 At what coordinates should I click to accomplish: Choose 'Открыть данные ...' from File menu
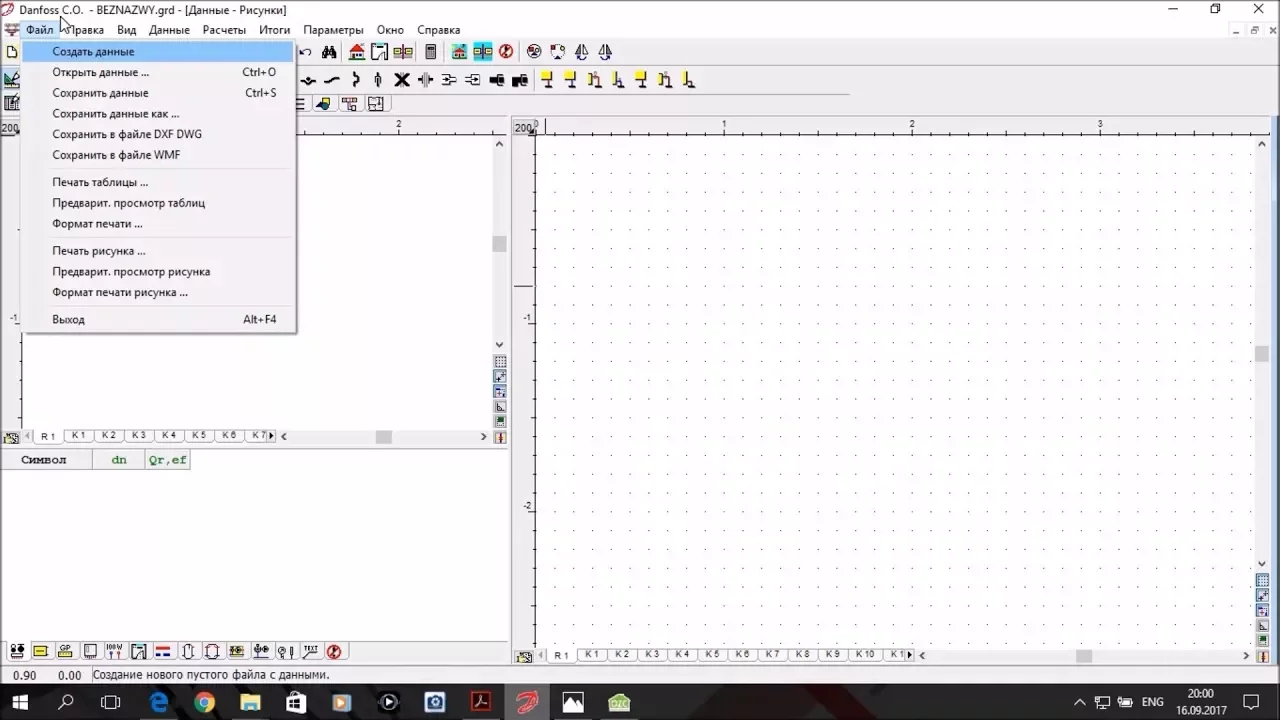158,72
